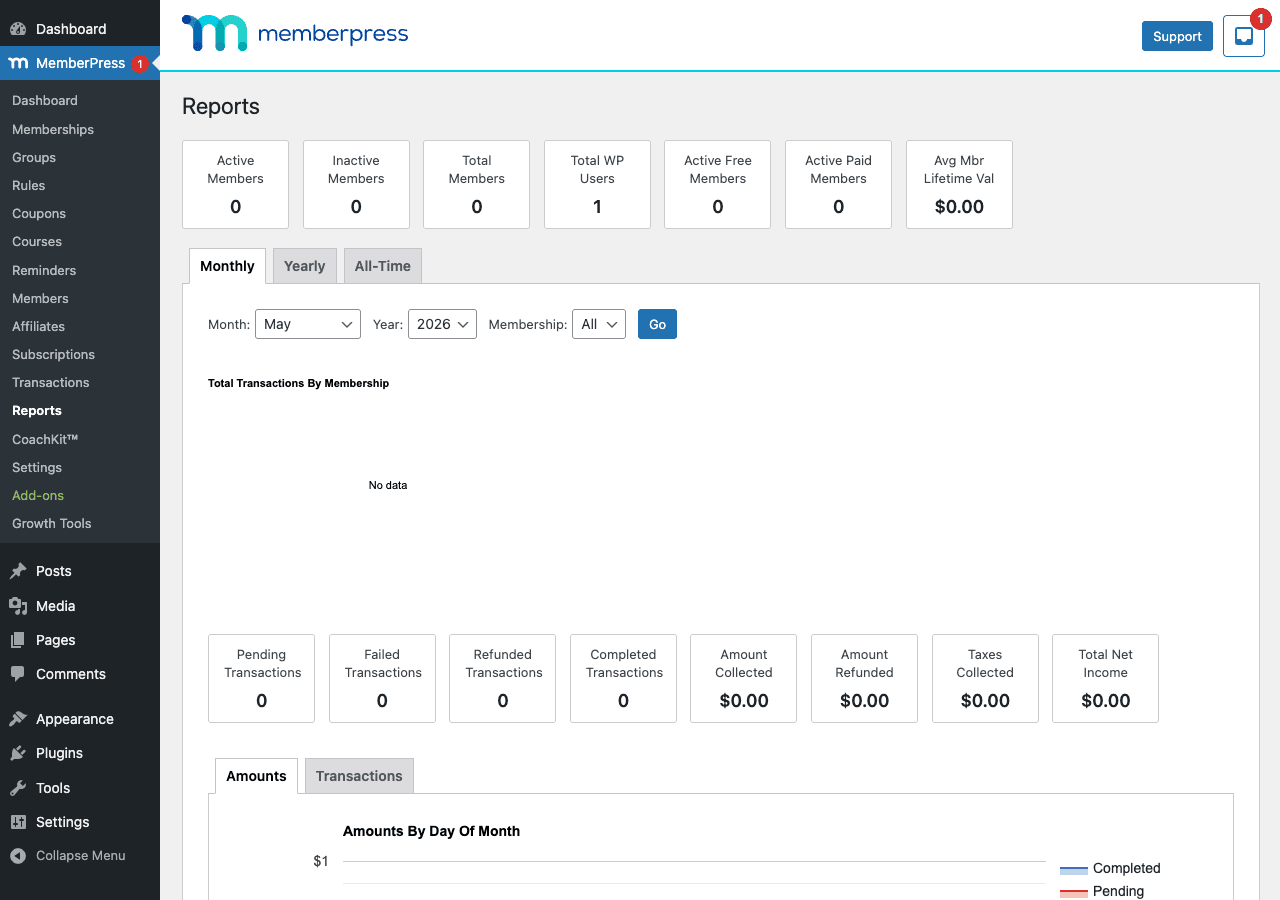Screen dimensions: 1280x900
Task: Click the Go button
Action: pos(657,324)
